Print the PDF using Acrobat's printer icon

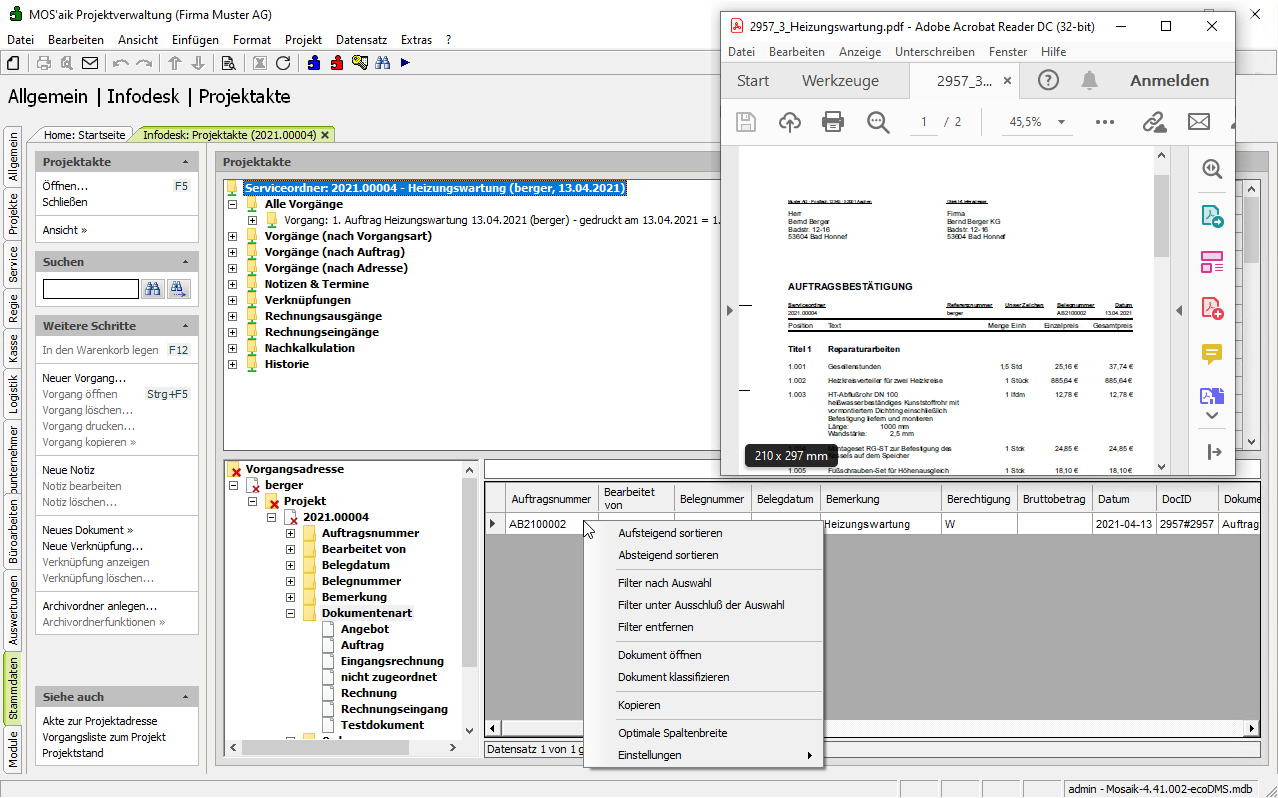coord(832,122)
